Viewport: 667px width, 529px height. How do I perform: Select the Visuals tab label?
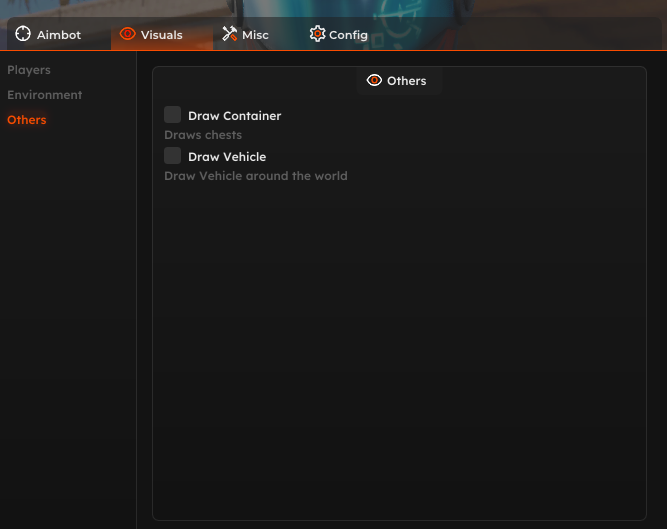[161, 35]
